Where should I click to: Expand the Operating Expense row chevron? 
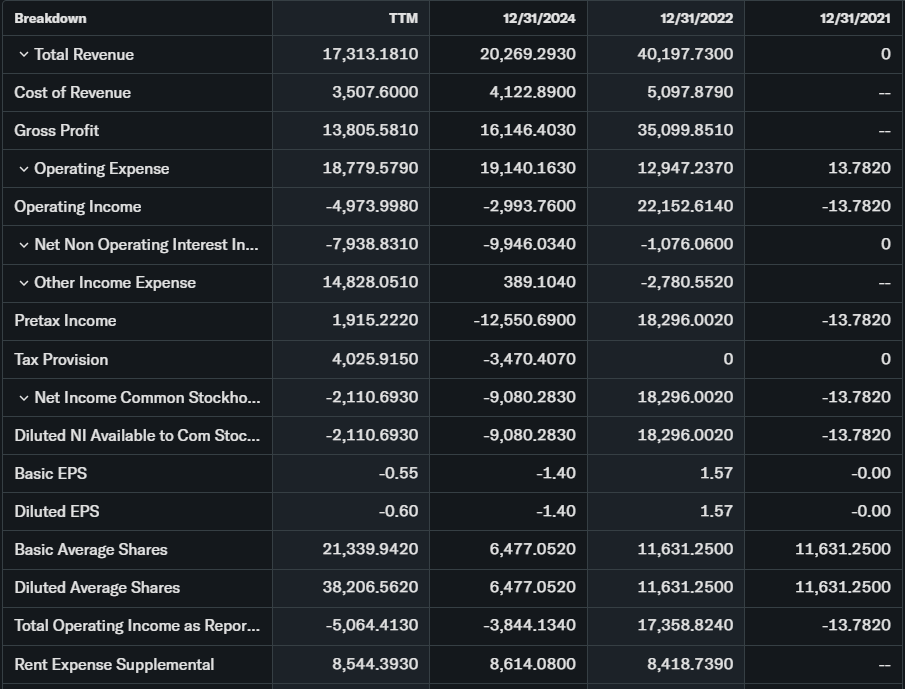pos(24,169)
